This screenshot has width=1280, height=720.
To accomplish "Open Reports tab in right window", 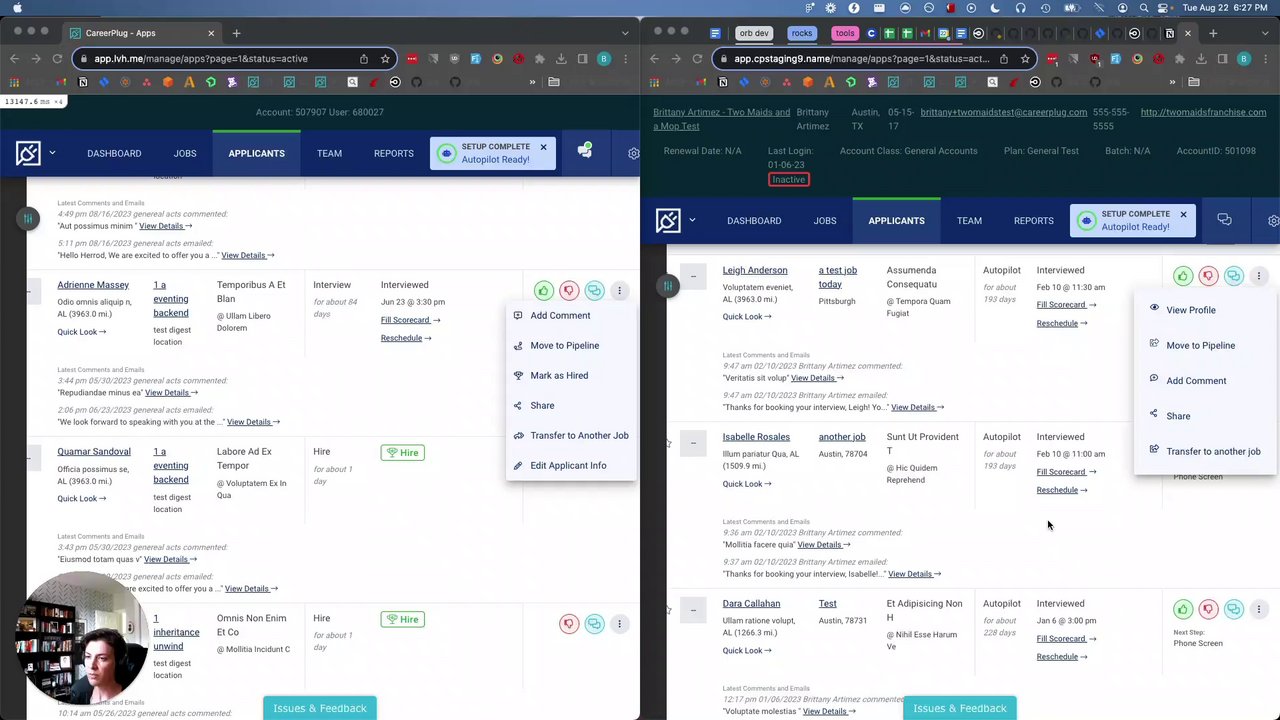I will (x=1033, y=220).
